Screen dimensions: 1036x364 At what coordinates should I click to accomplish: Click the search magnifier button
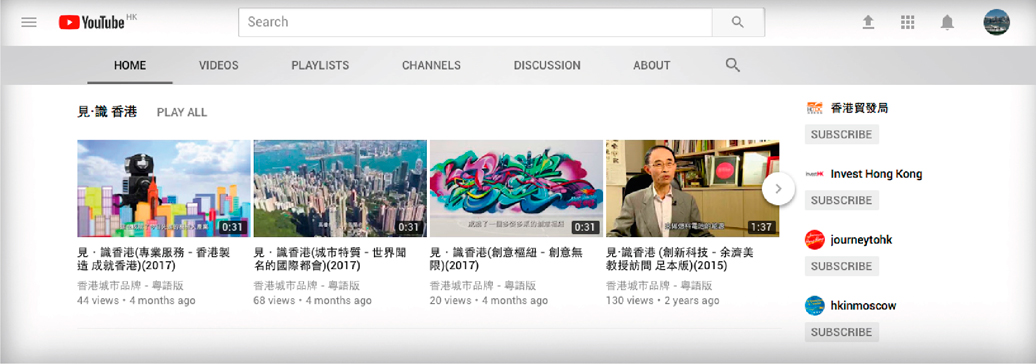click(x=738, y=22)
